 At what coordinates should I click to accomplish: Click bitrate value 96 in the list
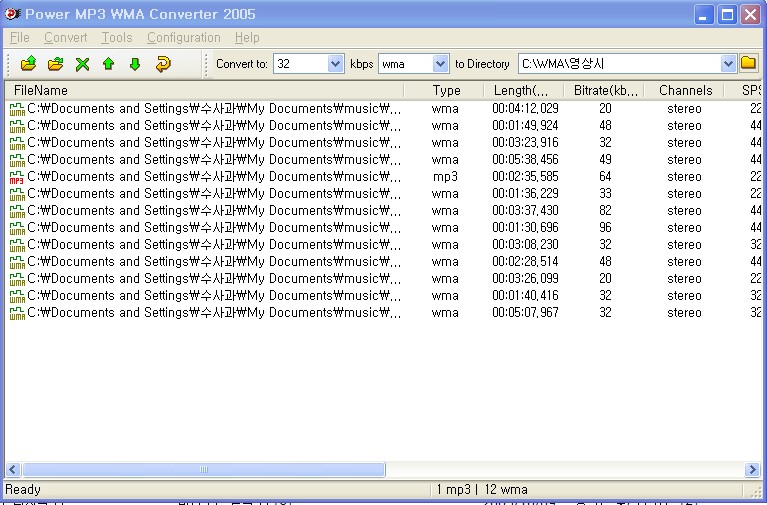click(606, 228)
